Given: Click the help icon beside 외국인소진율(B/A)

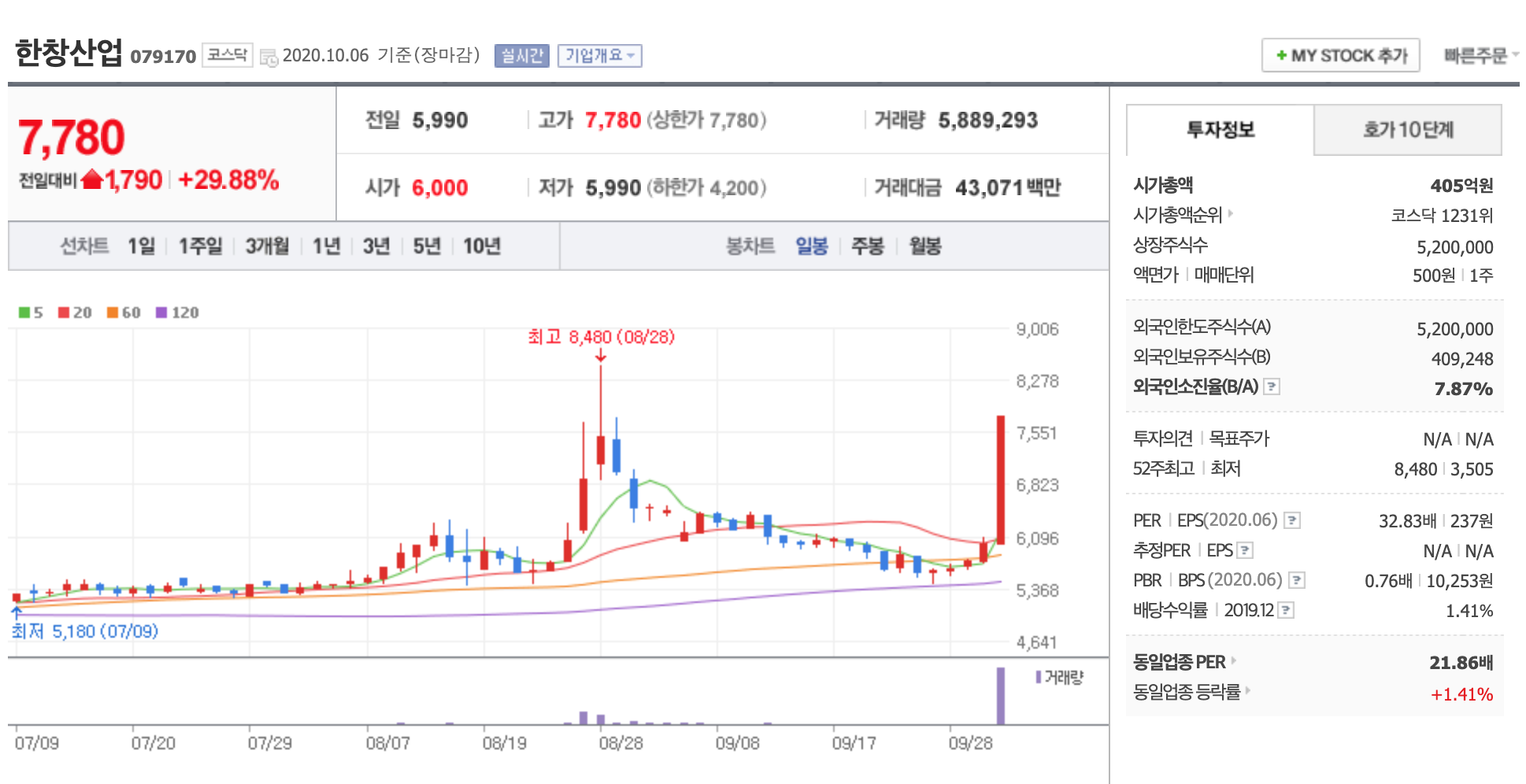Looking at the screenshot, I should click(1271, 386).
